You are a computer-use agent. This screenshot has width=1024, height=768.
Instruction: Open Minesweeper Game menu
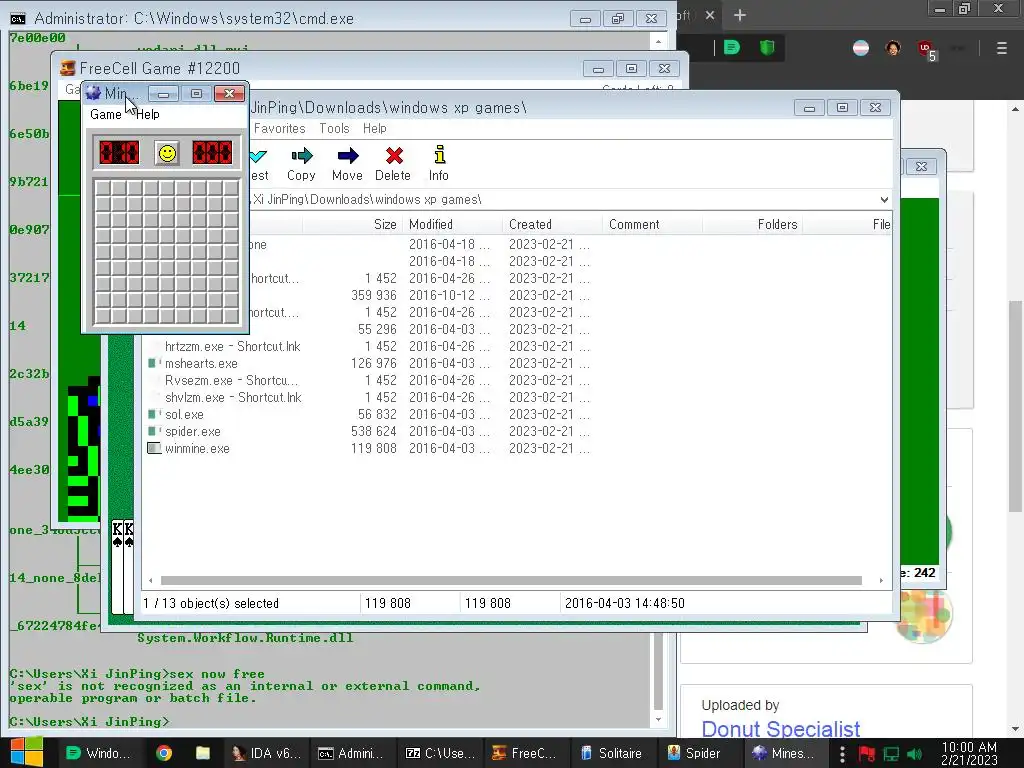tap(106, 114)
